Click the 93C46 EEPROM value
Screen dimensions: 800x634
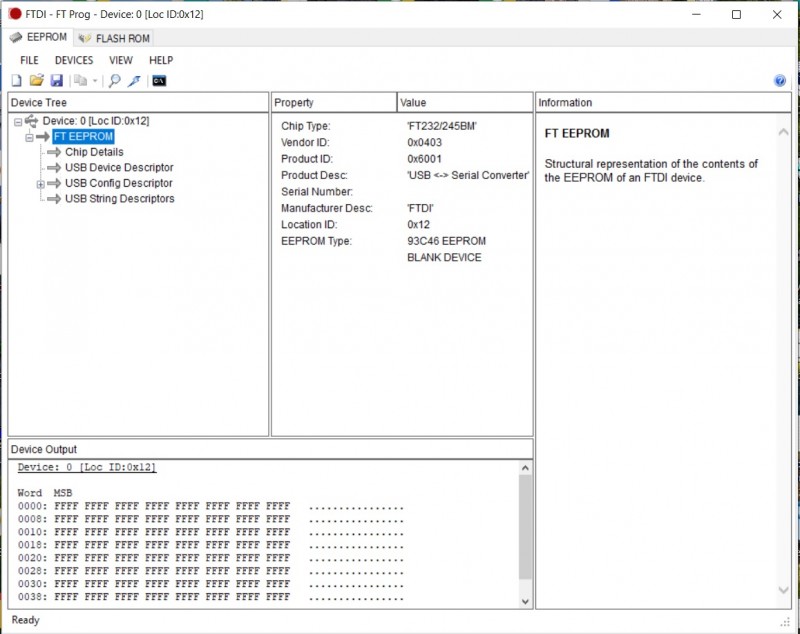point(446,241)
